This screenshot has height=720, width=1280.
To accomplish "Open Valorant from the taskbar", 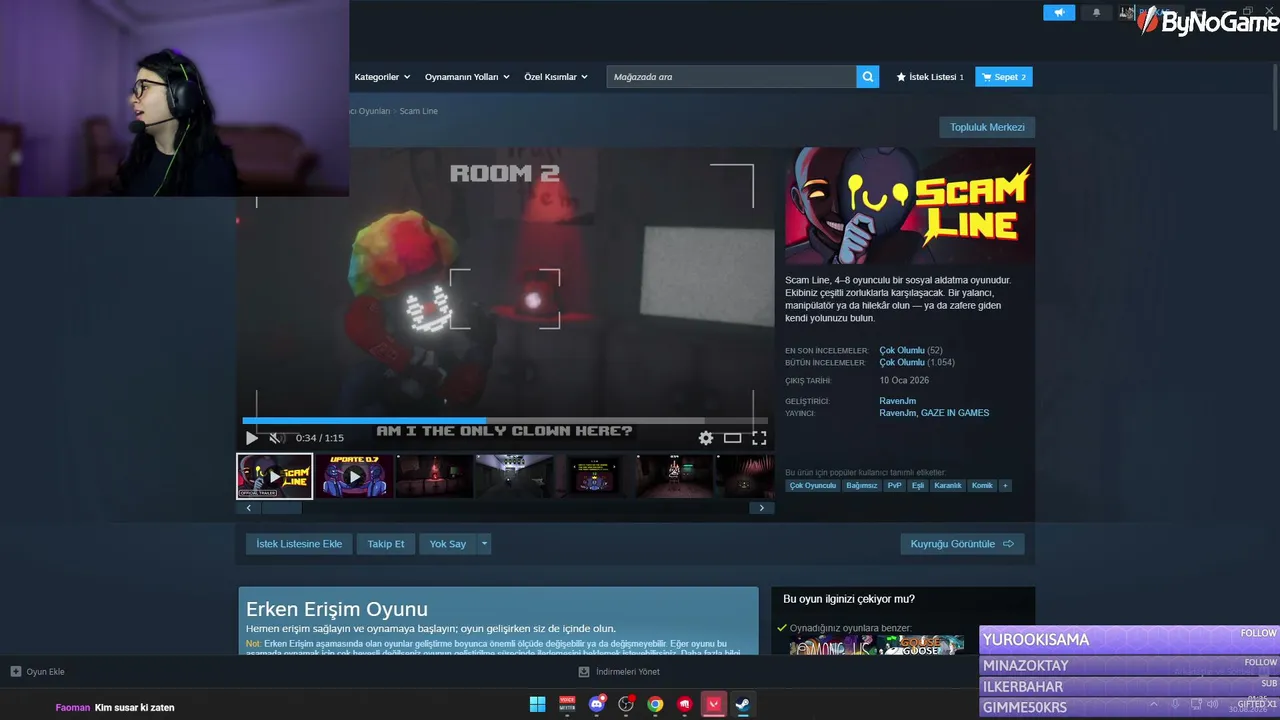I will [x=713, y=704].
